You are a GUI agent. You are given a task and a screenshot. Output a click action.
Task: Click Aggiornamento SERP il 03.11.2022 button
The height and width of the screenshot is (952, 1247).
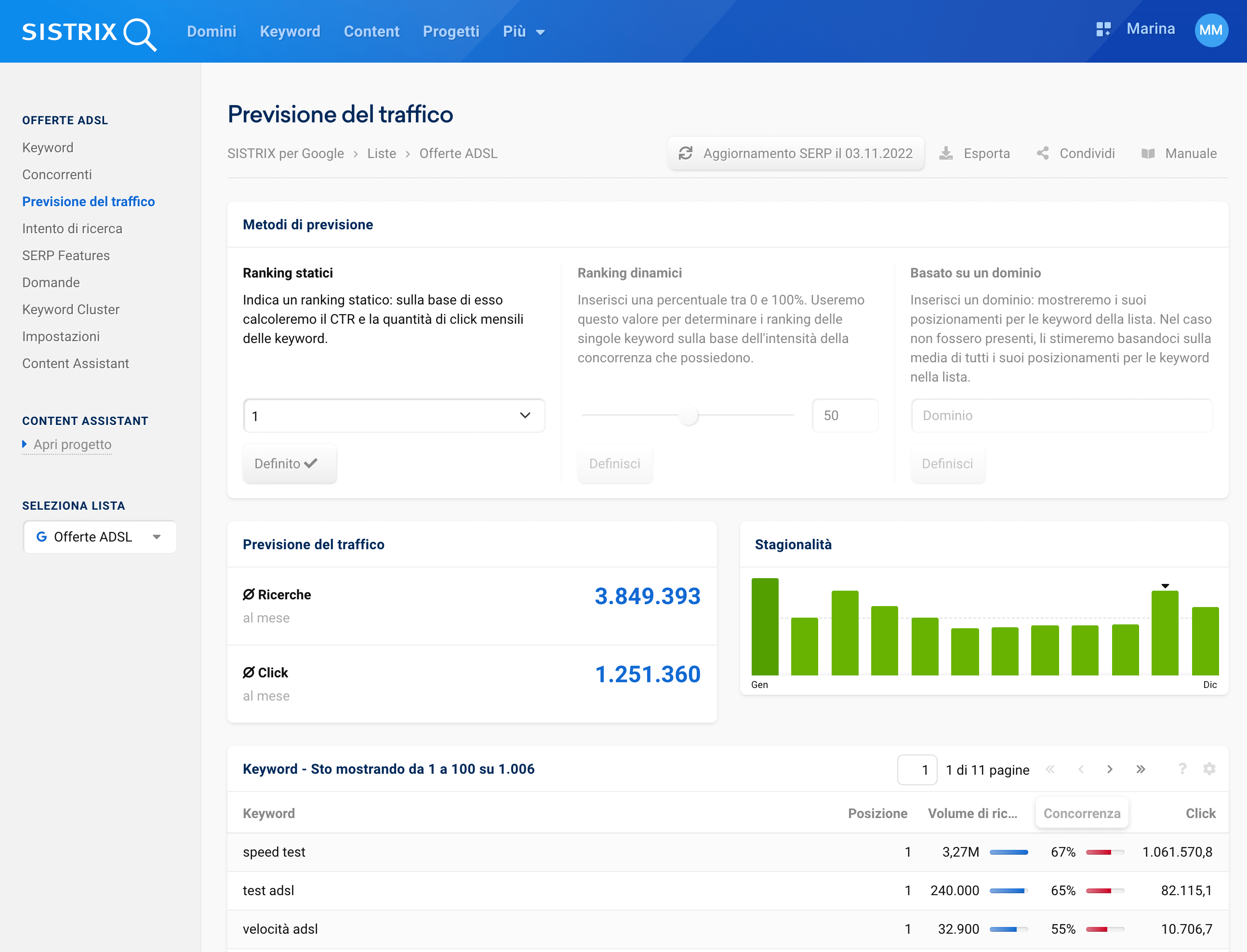click(796, 154)
